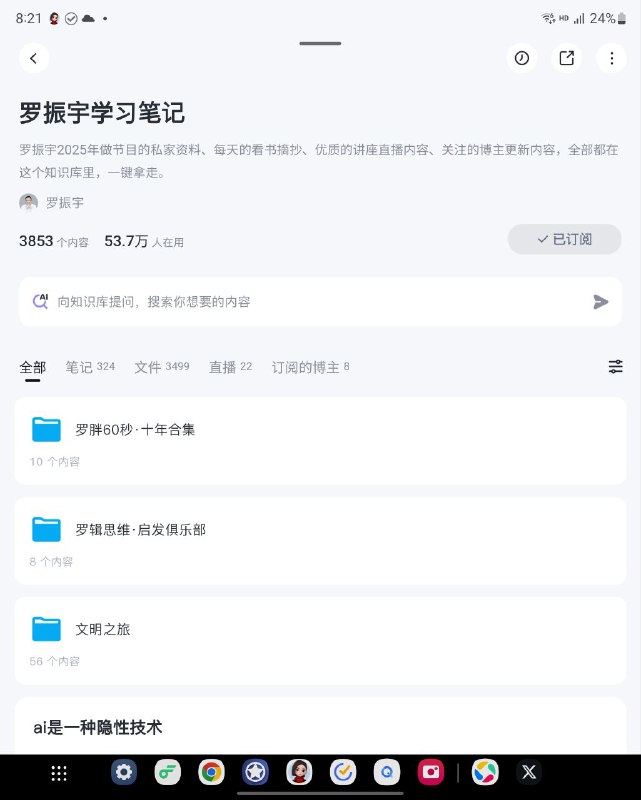Image resolution: width=641 pixels, height=800 pixels.
Task: Tap the 罗振宇 author avatar
Action: [29, 203]
